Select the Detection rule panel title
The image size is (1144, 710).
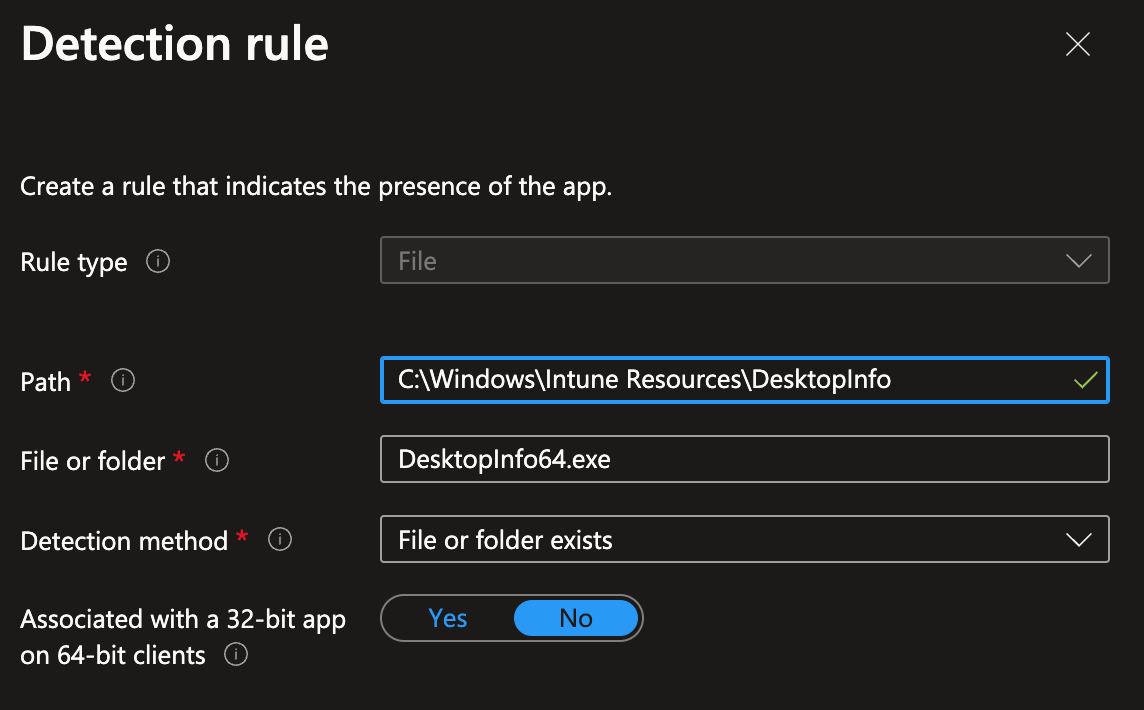(x=174, y=43)
